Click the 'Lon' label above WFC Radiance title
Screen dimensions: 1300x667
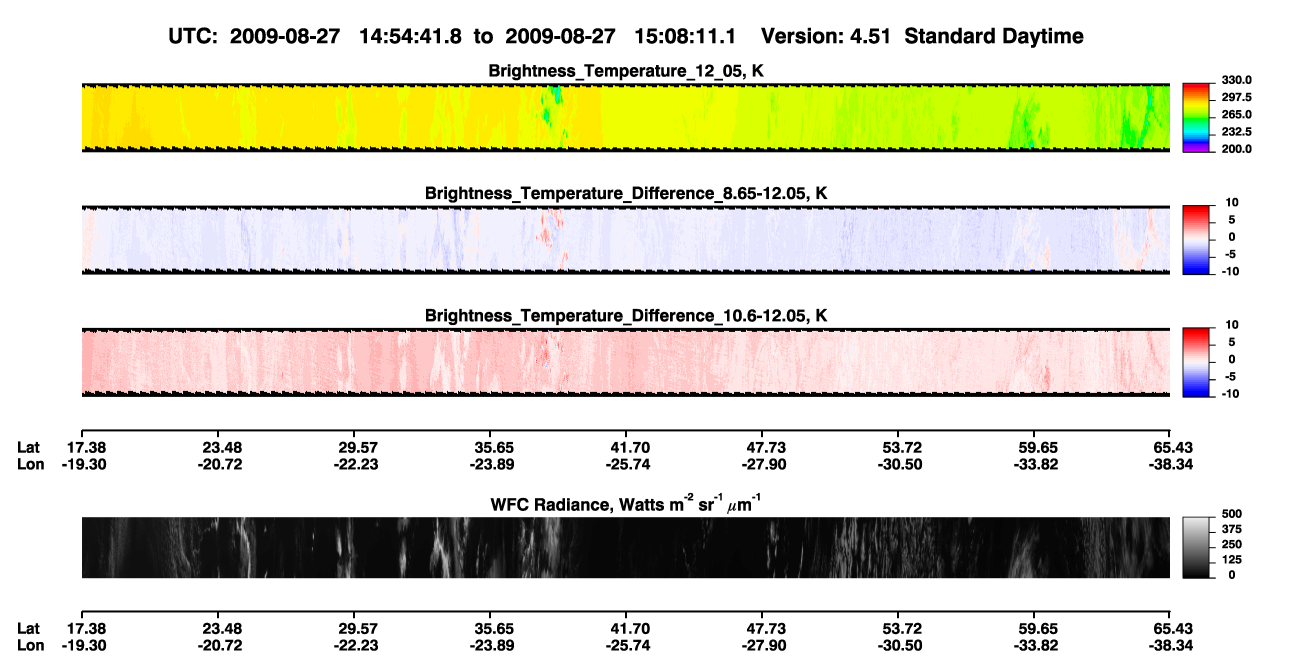point(30,464)
